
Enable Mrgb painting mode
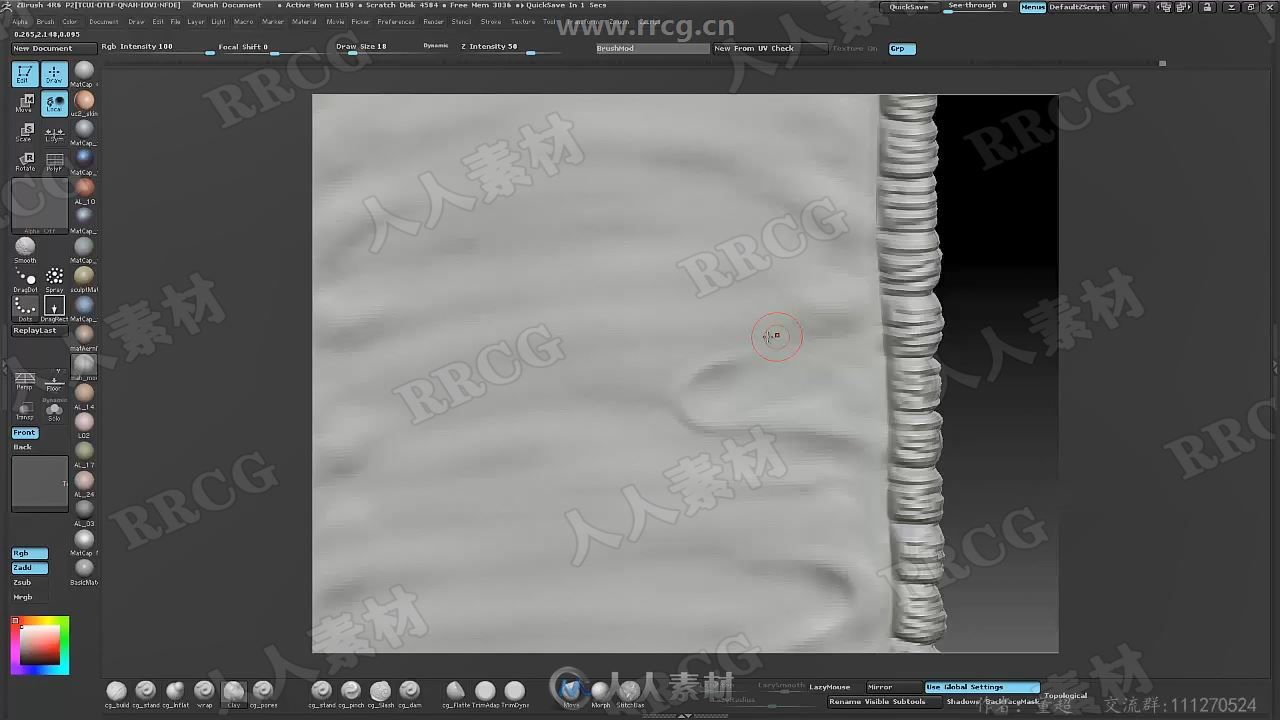click(x=29, y=597)
